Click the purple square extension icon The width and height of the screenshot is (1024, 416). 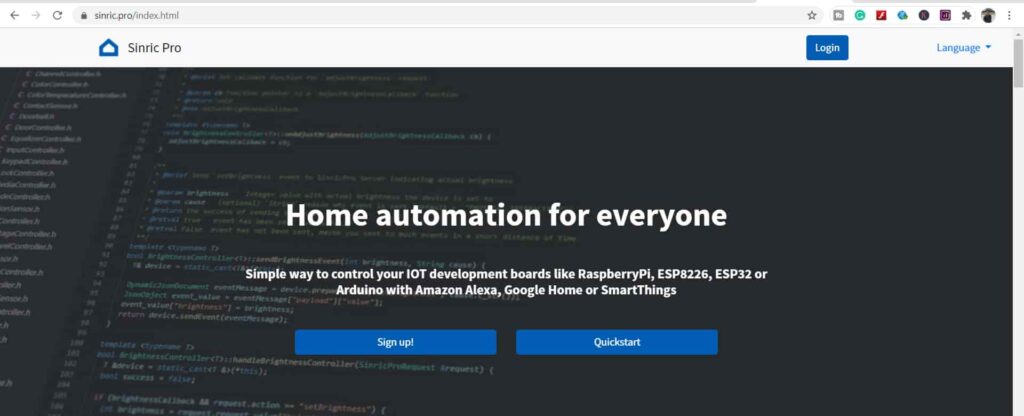click(x=944, y=15)
